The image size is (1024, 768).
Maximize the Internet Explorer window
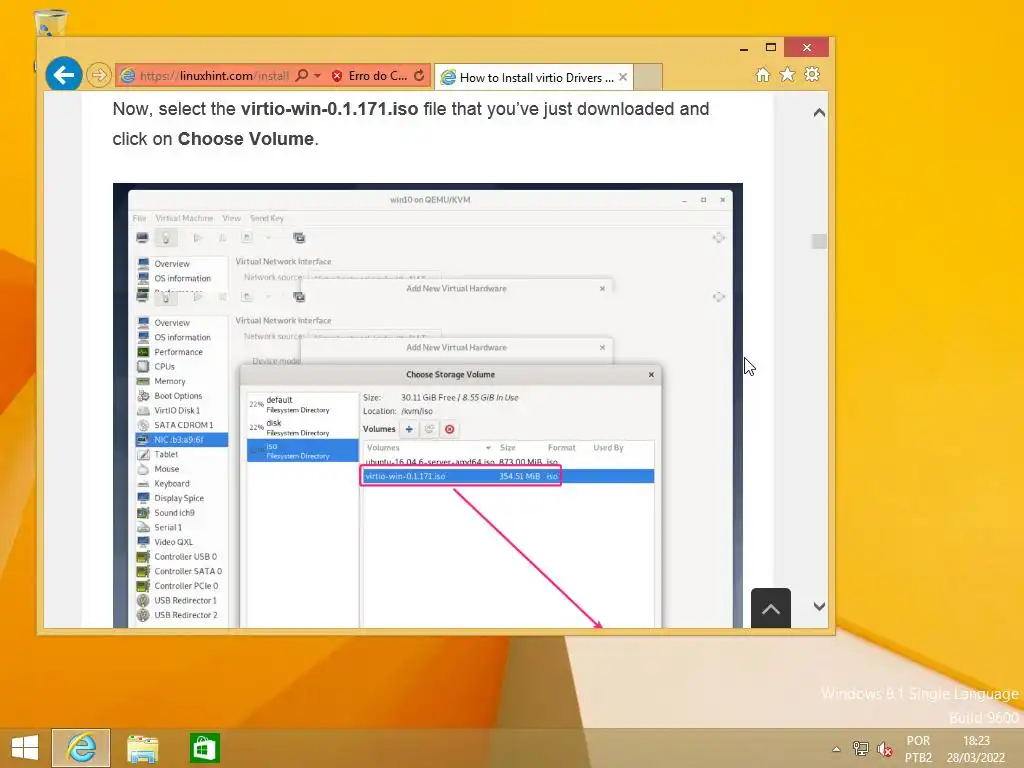coord(771,48)
